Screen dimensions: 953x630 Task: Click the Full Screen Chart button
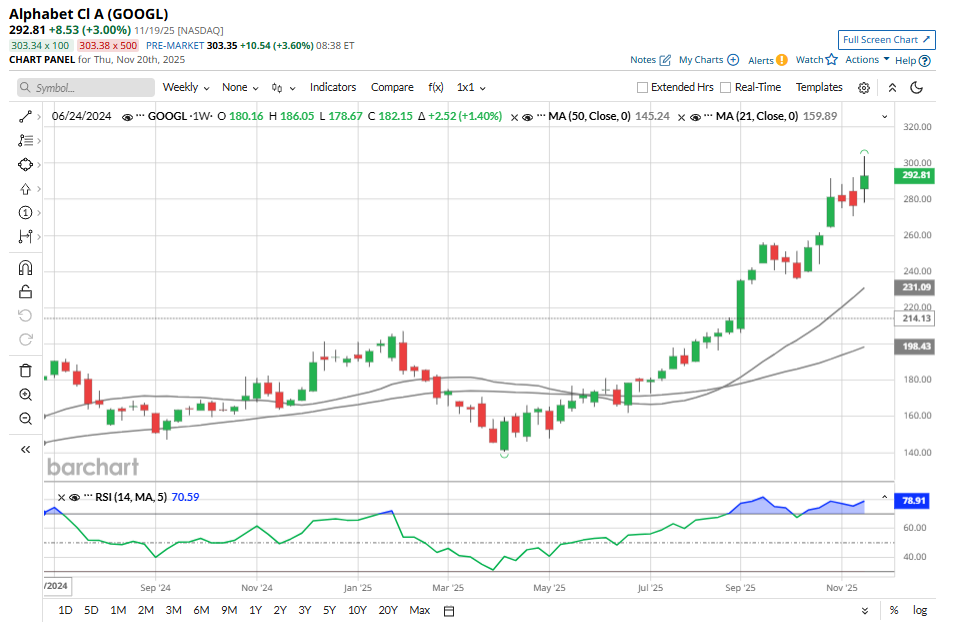click(887, 40)
